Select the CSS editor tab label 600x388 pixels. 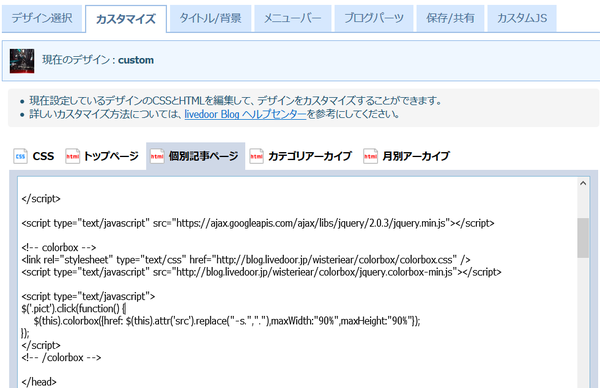click(x=43, y=156)
